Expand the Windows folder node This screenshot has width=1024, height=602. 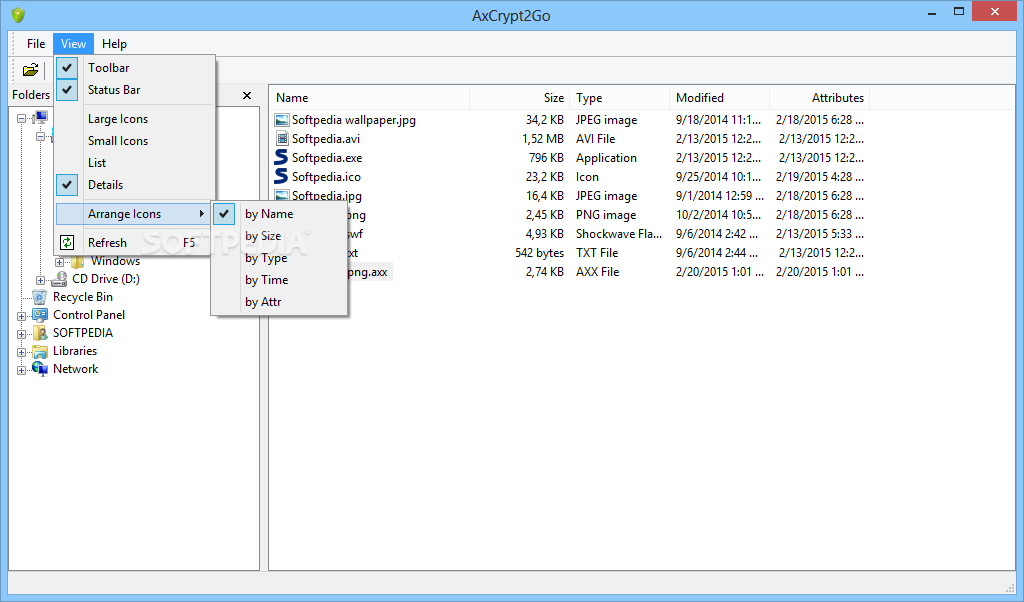[x=59, y=262]
